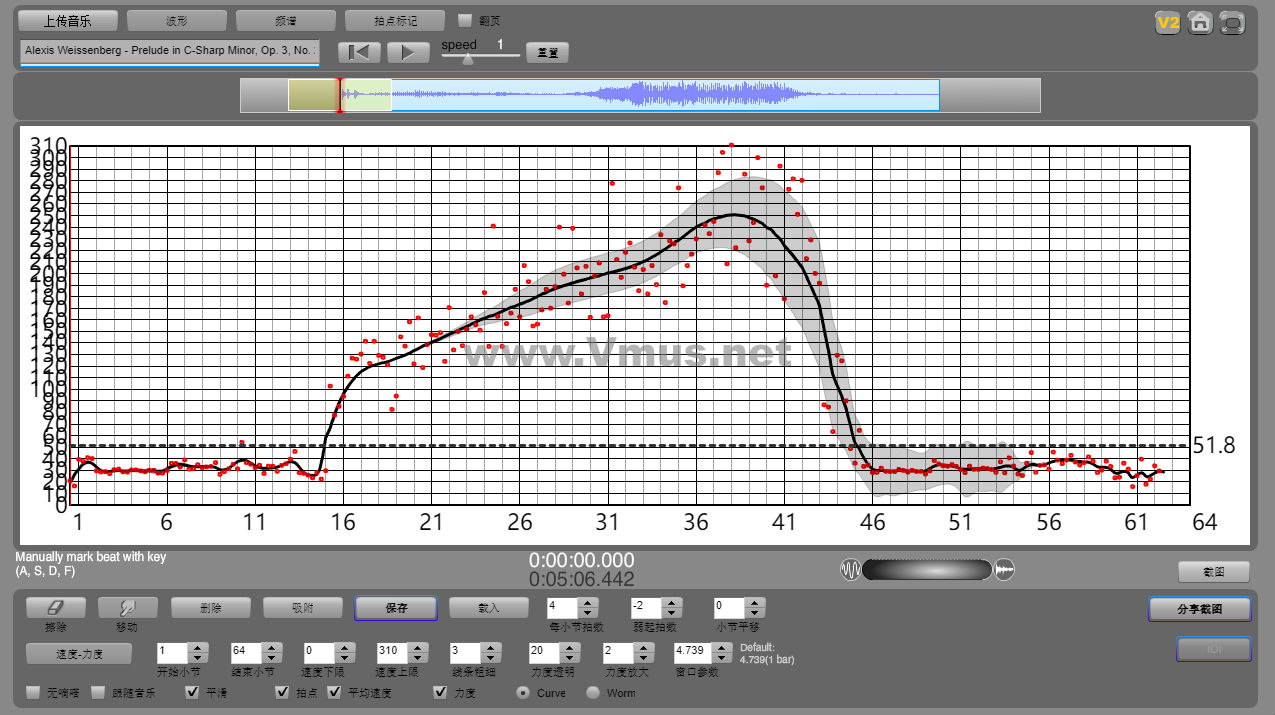The image size is (1275, 715).
Task: Click the V2 version icon
Action: pos(1167,22)
